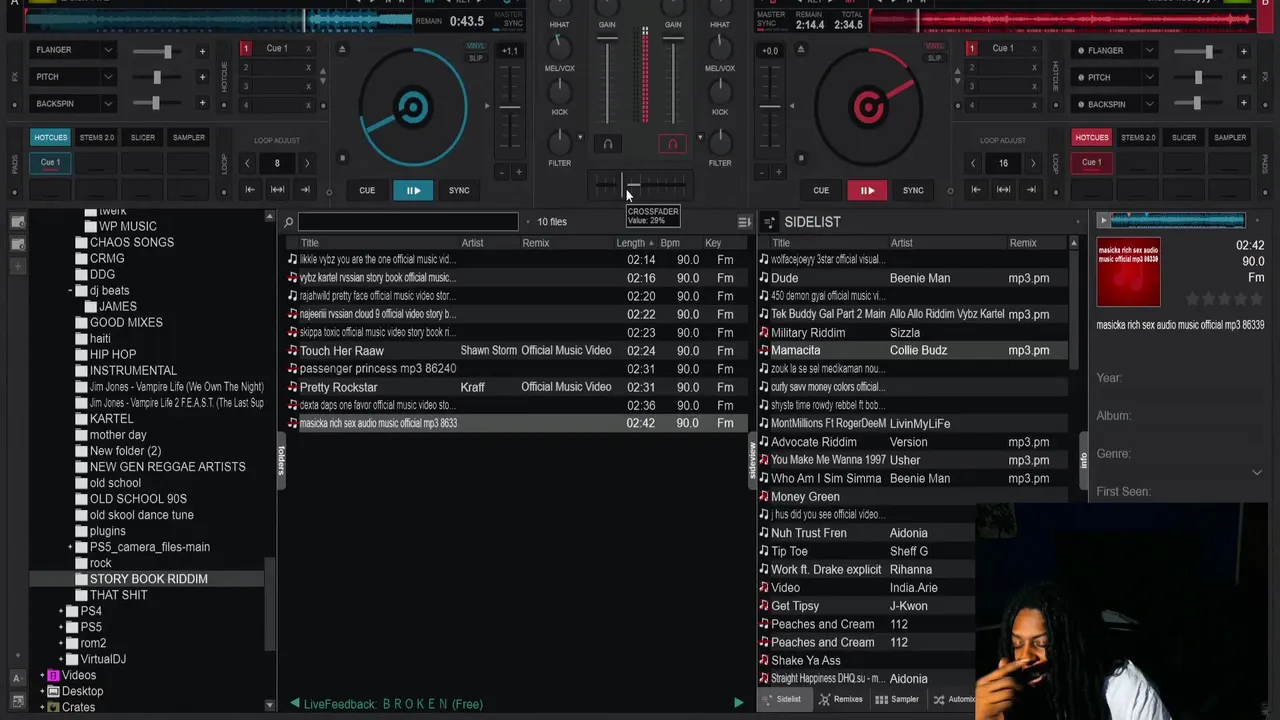Open STORY BOOK RIDDIM folder
The image size is (1280, 720).
tap(149, 579)
